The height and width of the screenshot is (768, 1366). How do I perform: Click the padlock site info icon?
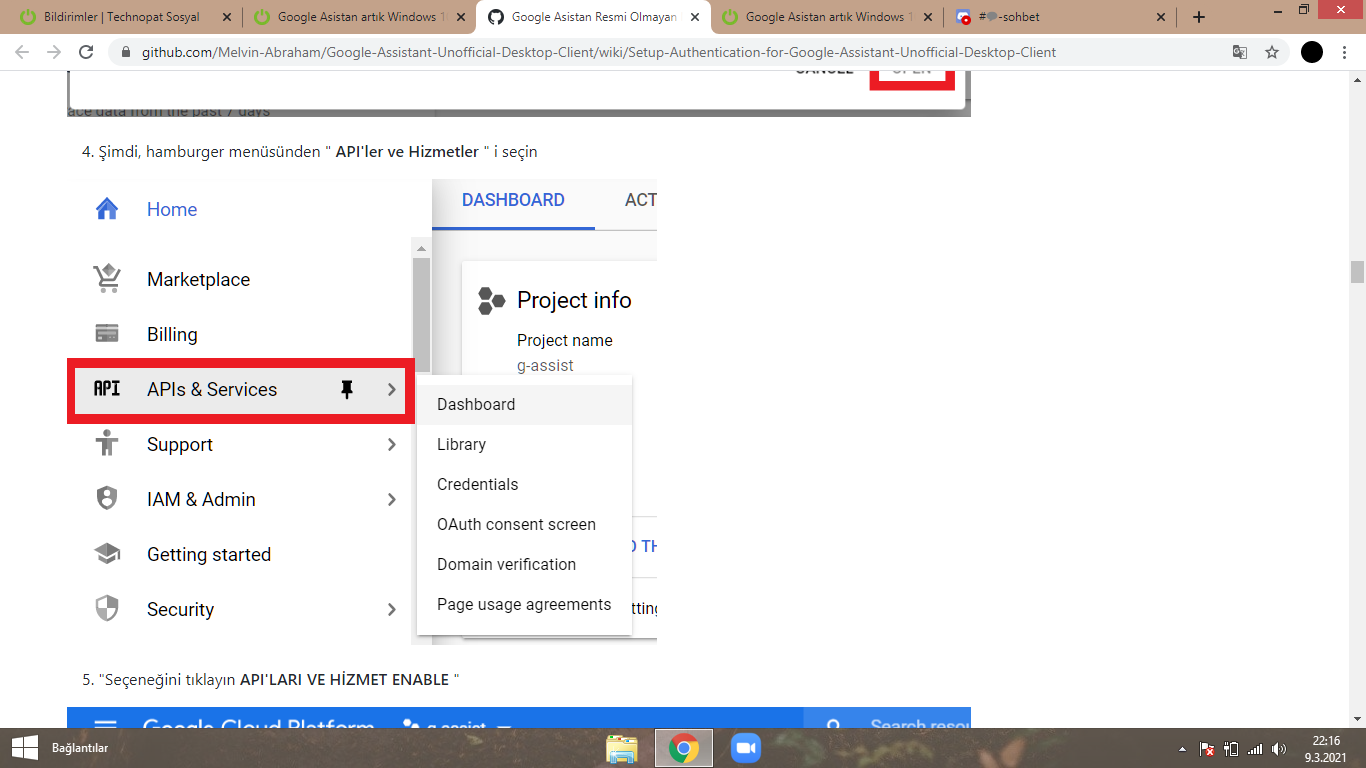tap(126, 52)
